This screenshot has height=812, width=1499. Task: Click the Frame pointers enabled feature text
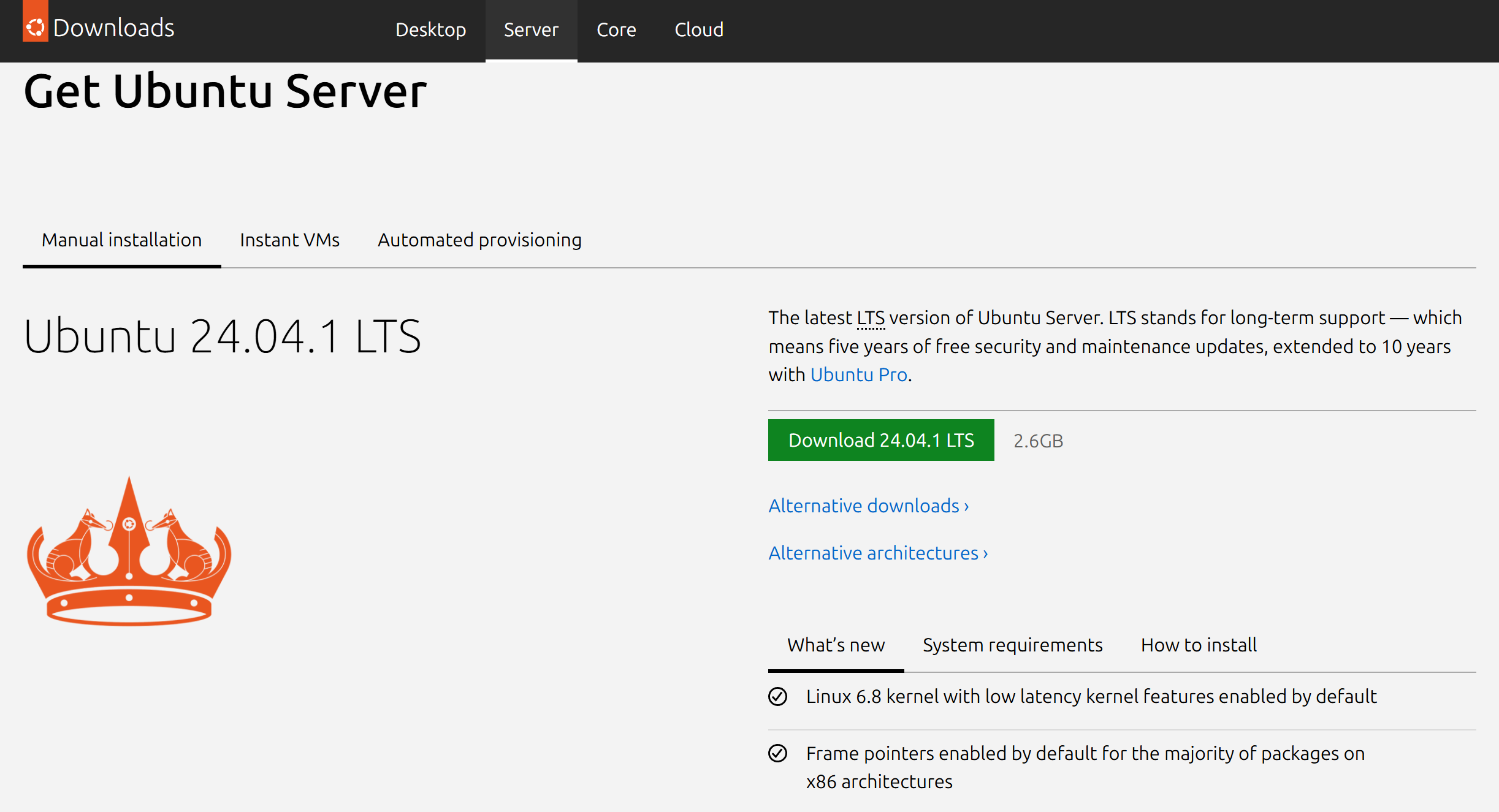tap(1085, 767)
